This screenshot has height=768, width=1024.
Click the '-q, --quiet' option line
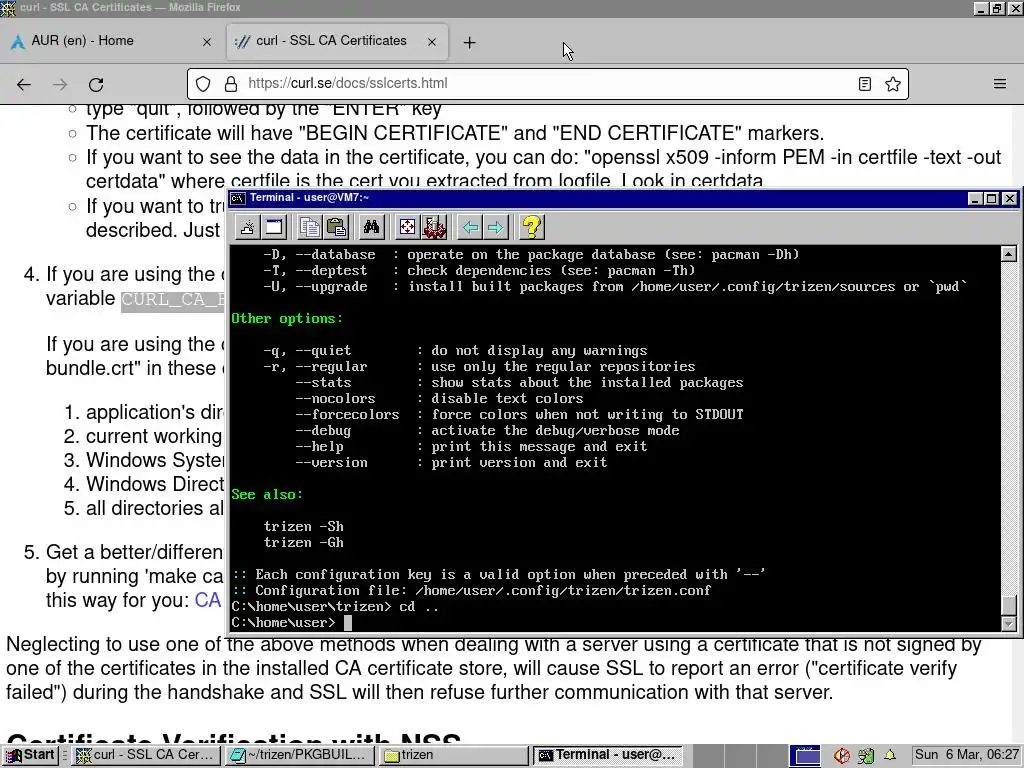pyautogui.click(x=455, y=351)
